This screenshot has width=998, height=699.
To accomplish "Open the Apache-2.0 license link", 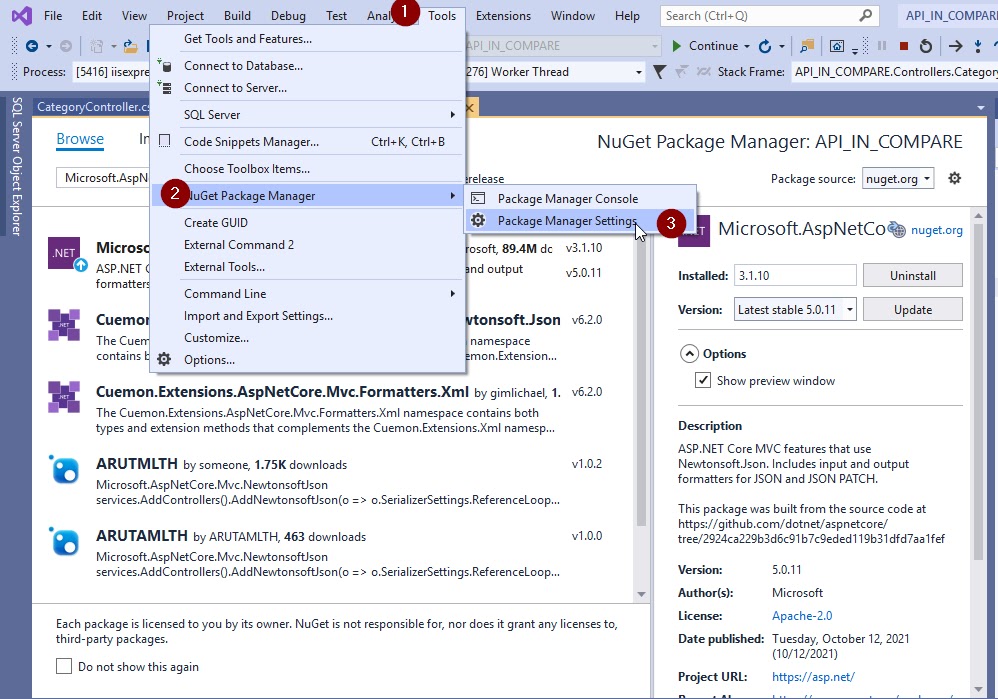I will click(x=802, y=616).
